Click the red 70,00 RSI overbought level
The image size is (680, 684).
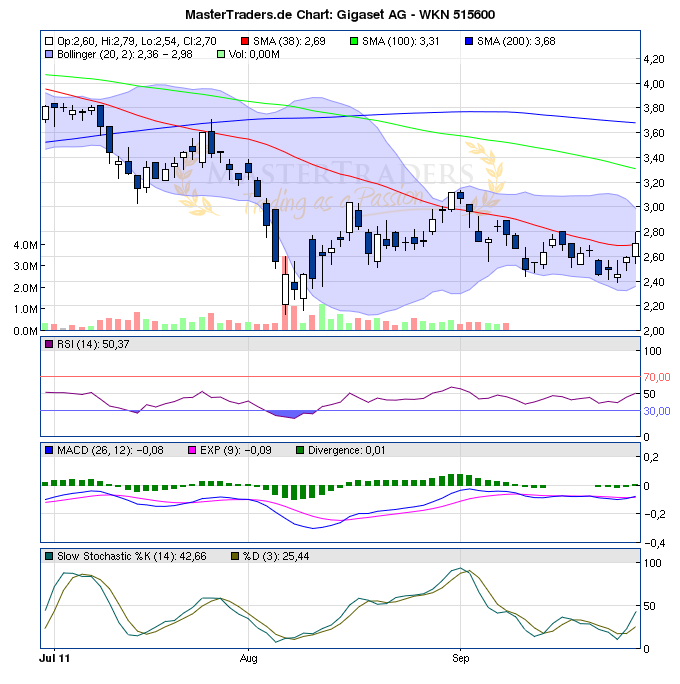657,377
